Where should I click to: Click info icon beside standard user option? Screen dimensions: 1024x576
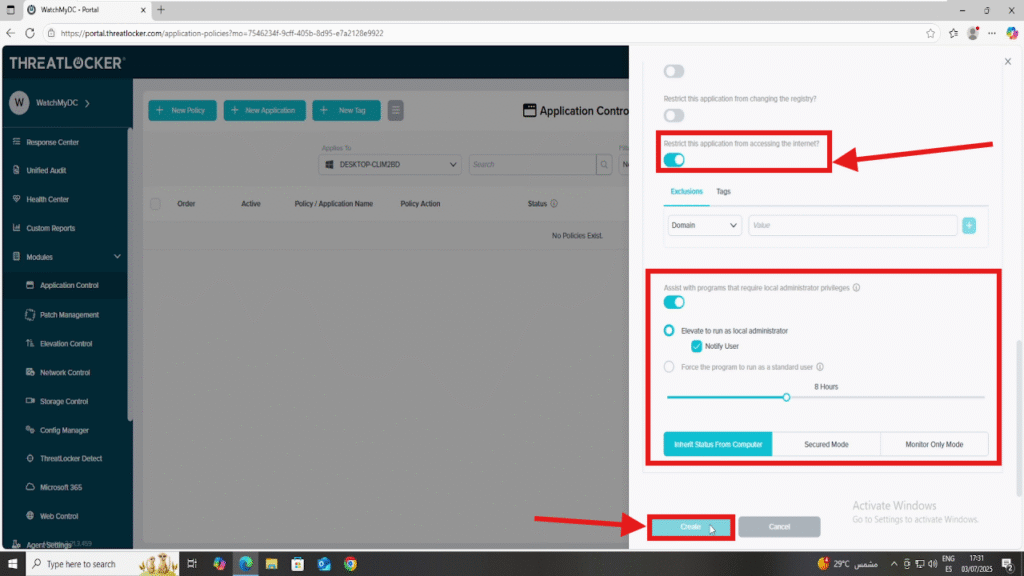point(820,367)
